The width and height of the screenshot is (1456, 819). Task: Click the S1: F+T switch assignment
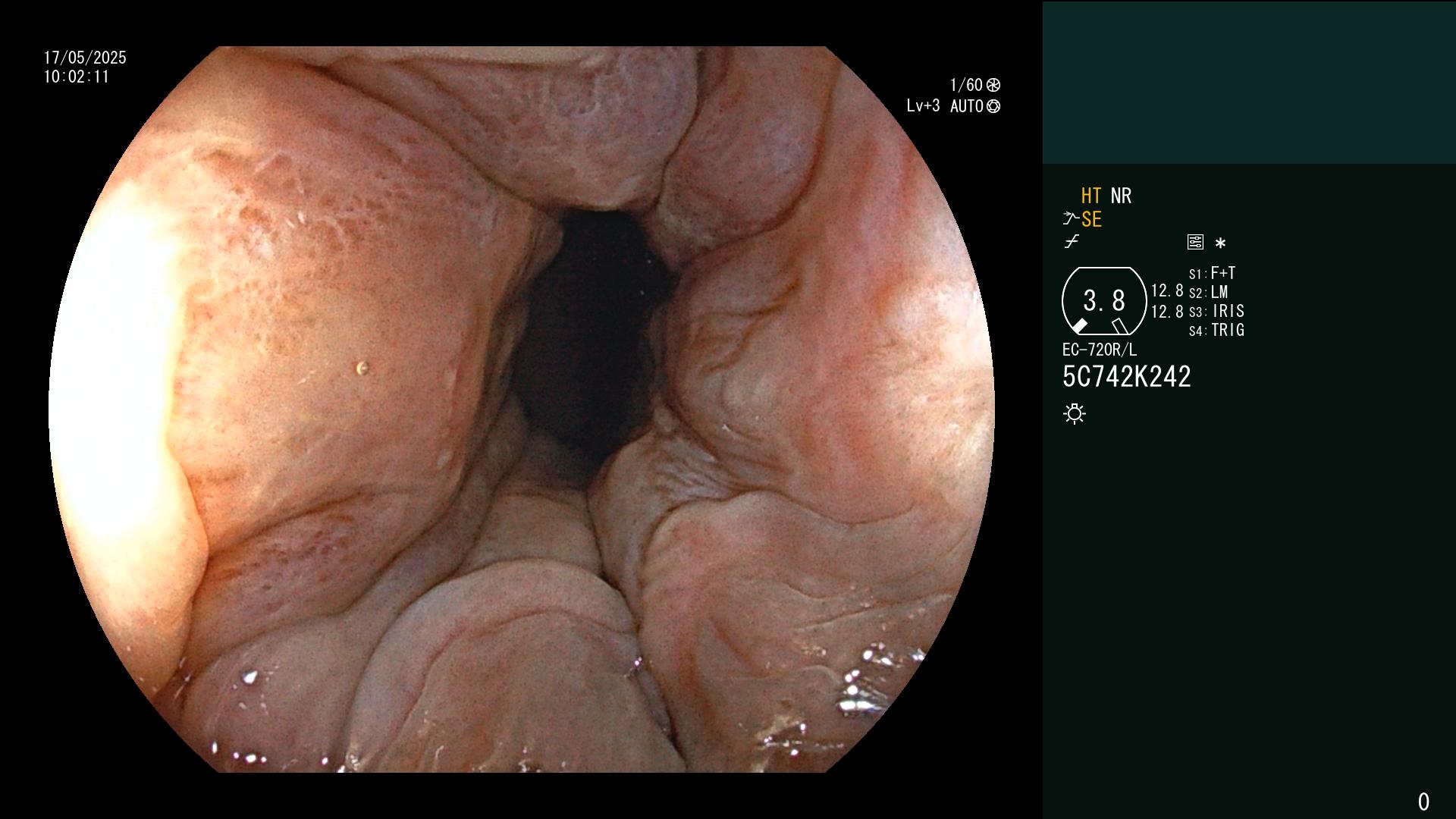[x=1212, y=273]
